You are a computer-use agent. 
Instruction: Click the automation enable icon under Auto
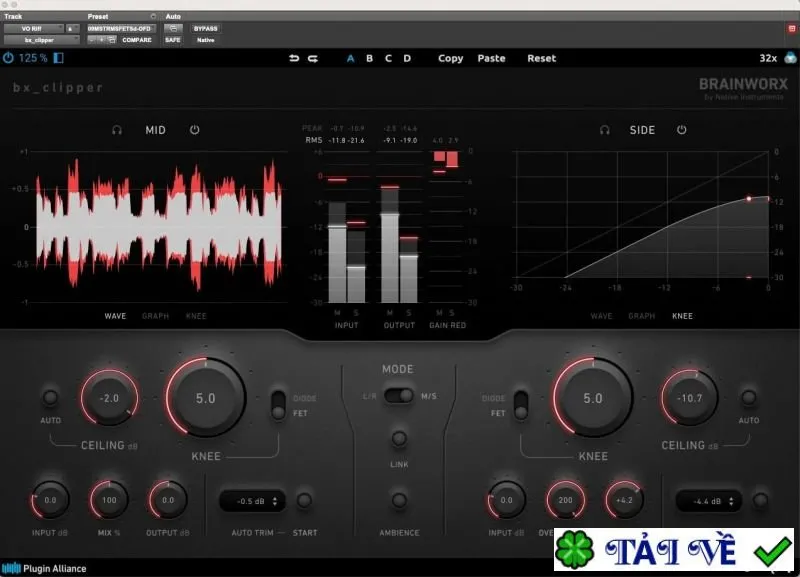tap(173, 29)
